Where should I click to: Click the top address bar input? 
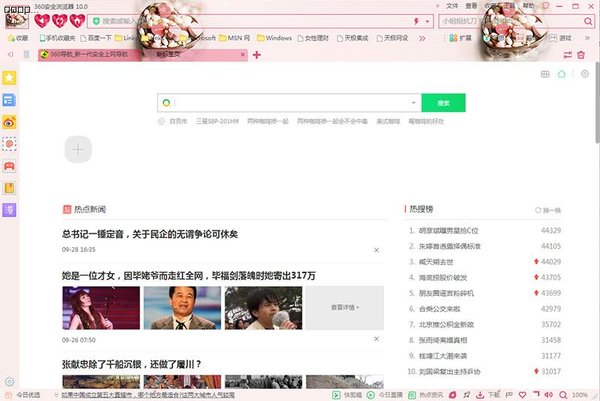[260, 21]
